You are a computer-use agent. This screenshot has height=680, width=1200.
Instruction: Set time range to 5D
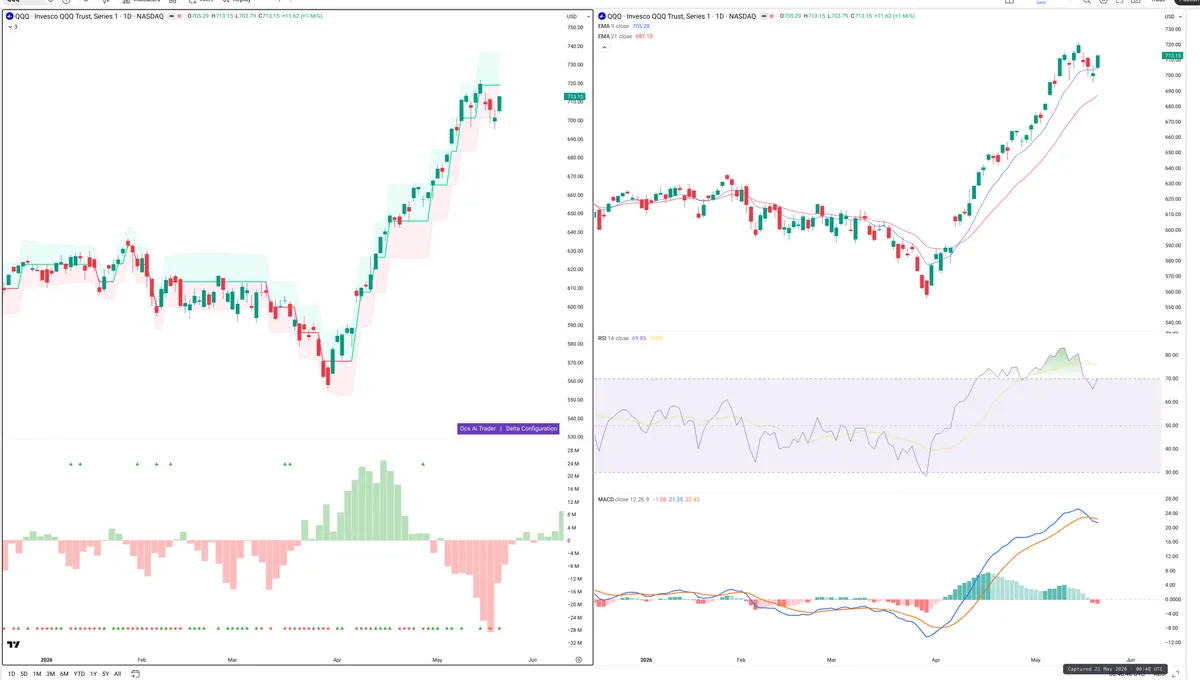(x=24, y=674)
